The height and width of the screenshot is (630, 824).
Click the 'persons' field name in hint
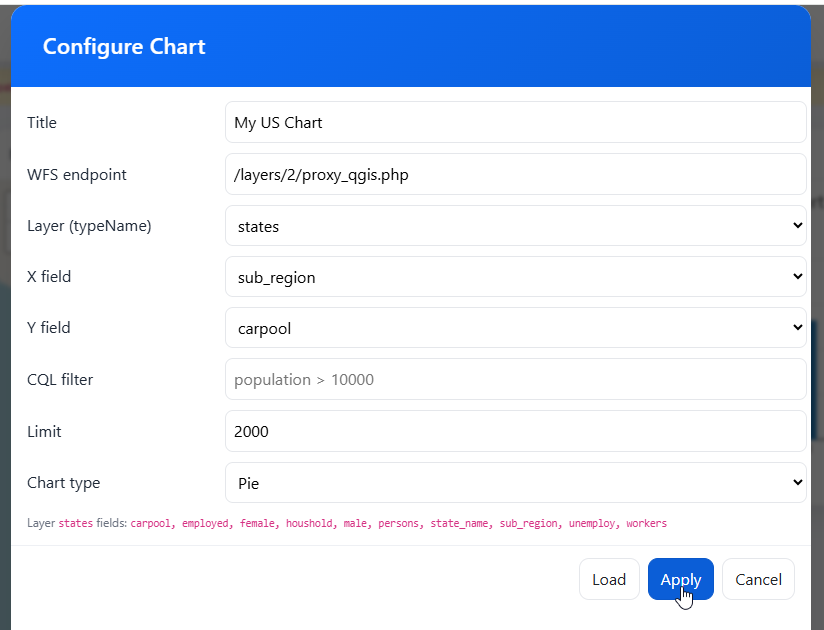pyautogui.click(x=398, y=523)
